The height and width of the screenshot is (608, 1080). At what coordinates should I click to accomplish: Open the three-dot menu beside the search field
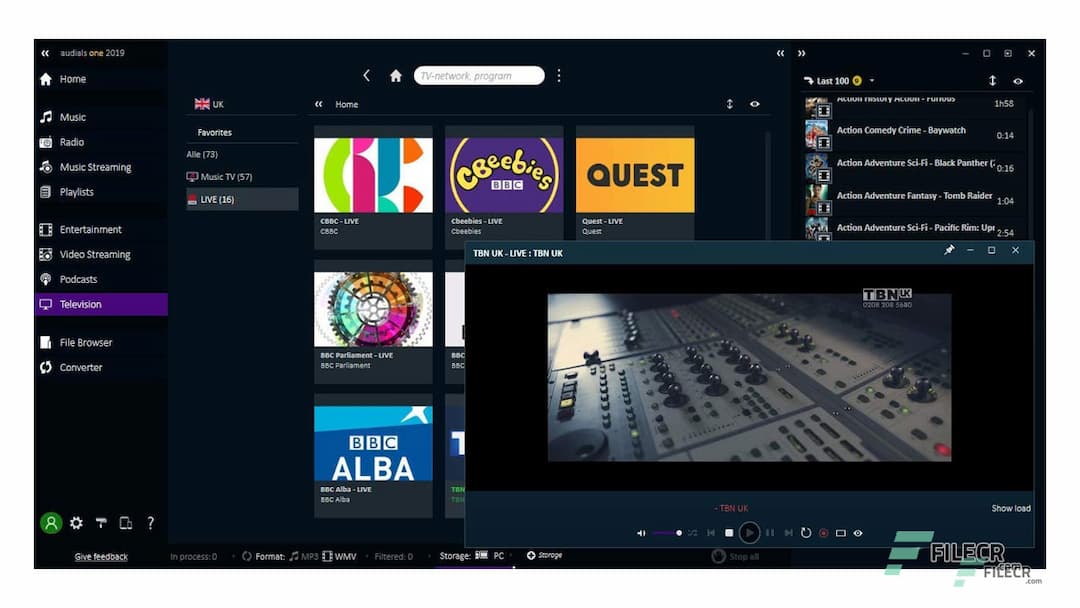tap(558, 75)
